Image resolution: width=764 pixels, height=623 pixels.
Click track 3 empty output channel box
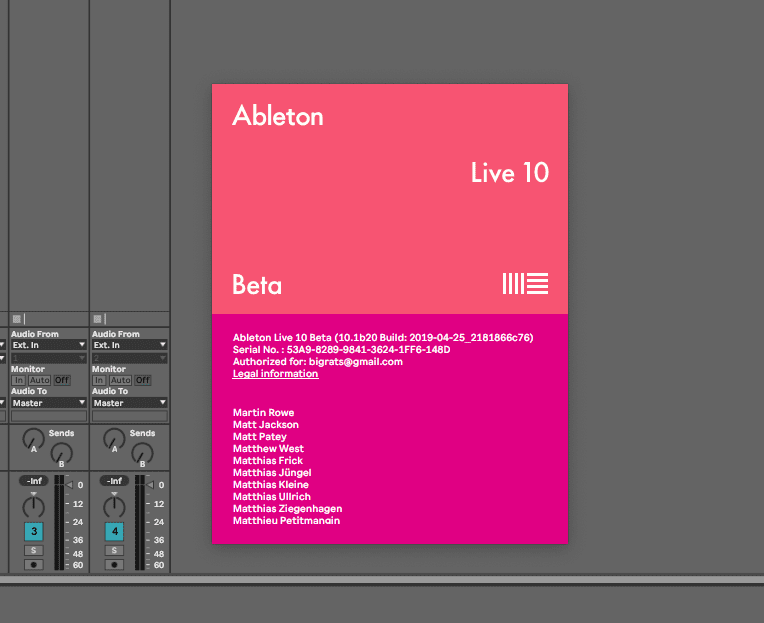(49, 416)
